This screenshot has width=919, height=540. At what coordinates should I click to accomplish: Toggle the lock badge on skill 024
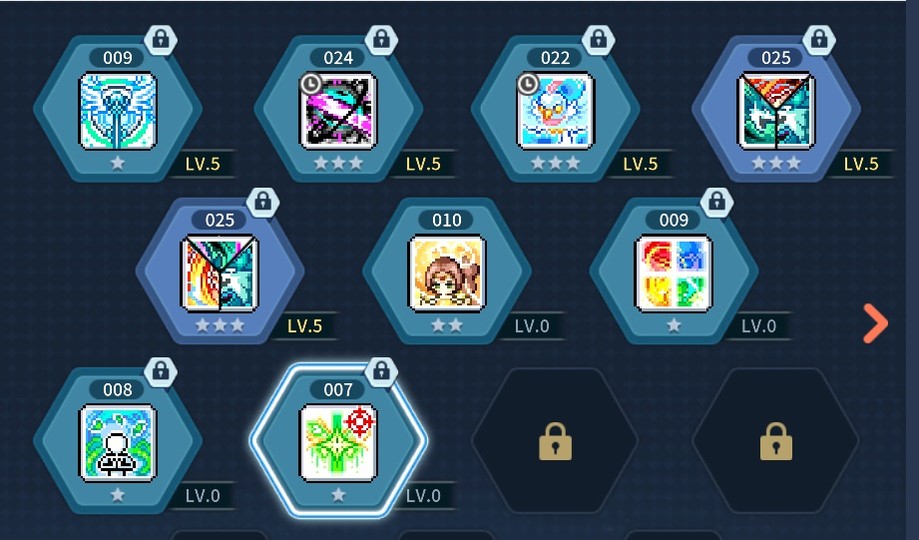tap(381, 40)
